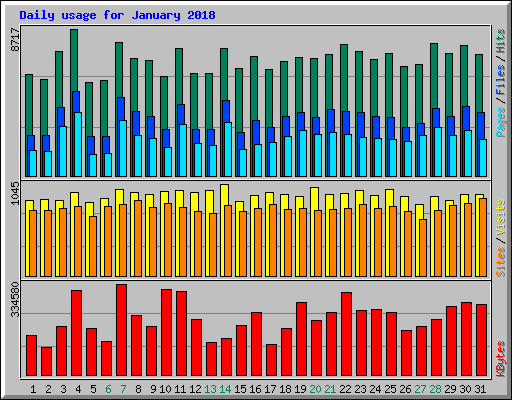
Task: Click the Files legend label
Action: 501,79
